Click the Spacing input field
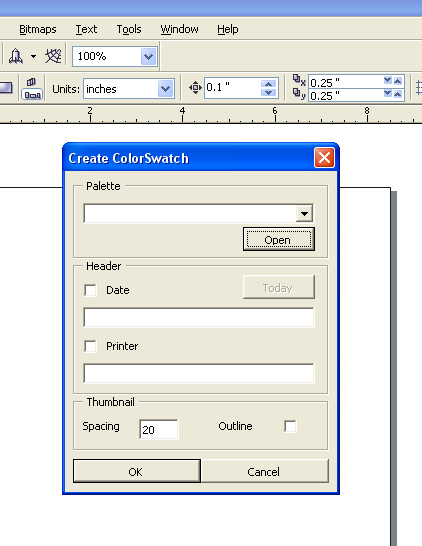 [x=159, y=429]
